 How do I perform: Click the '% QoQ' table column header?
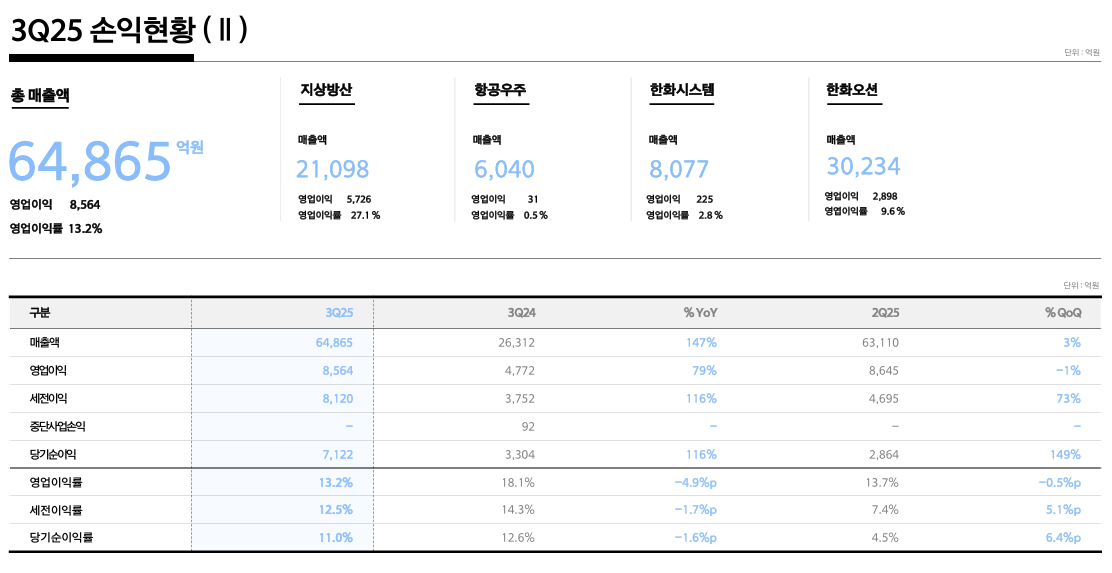pyautogui.click(x=1063, y=313)
